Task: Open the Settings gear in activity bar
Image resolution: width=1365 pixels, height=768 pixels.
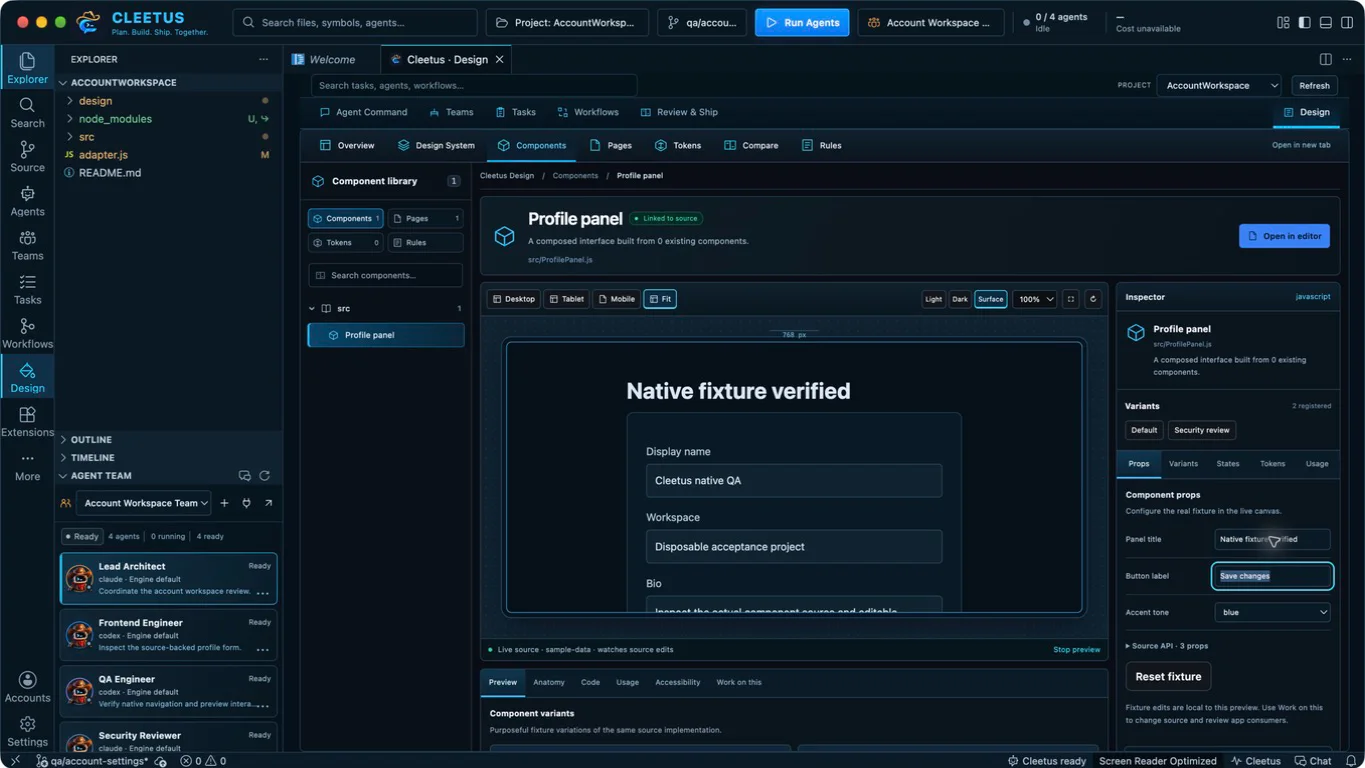Action: [x=27, y=731]
